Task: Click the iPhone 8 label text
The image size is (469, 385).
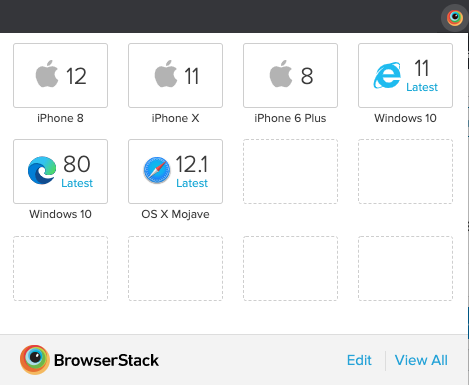Action: pos(60,118)
